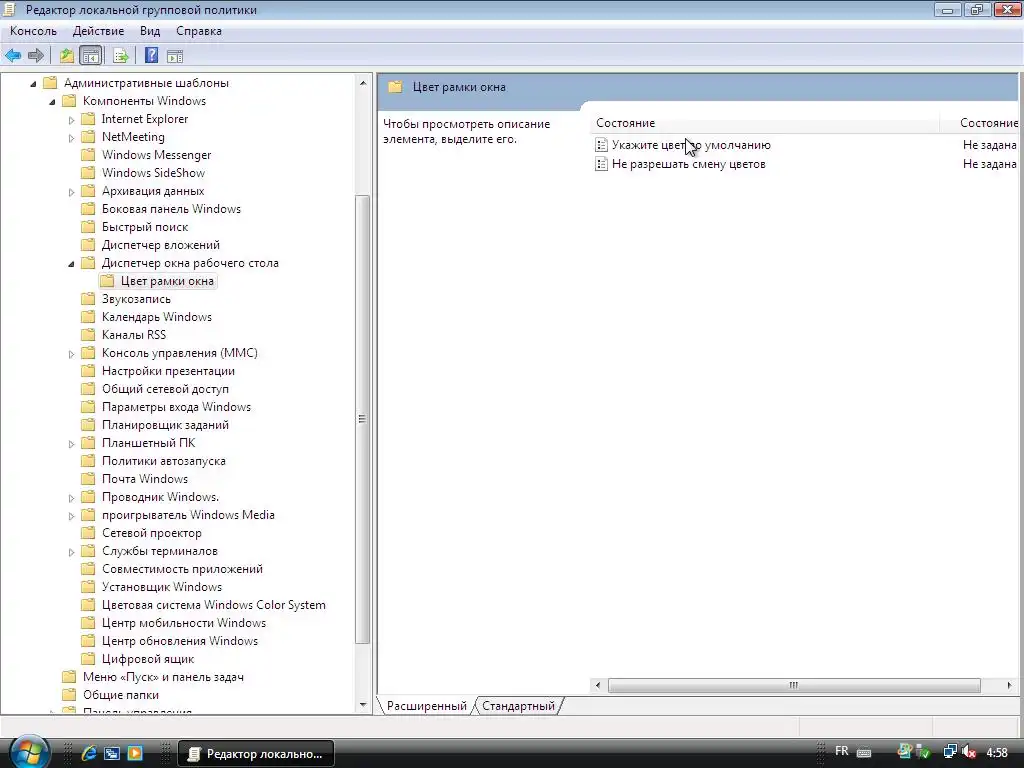Viewport: 1024px width, 768px height.
Task: Collapse the 'Компоненты Windows' node
Action: (52, 102)
